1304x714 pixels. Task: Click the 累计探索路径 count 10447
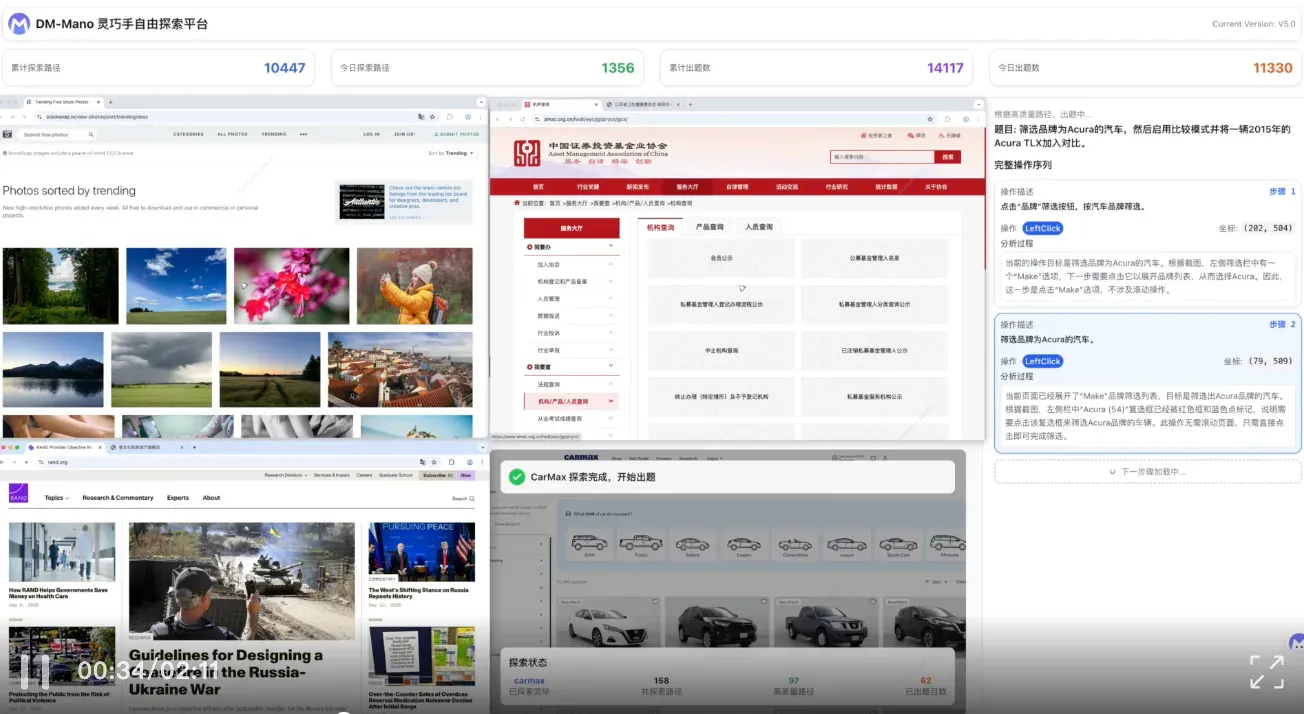point(285,68)
